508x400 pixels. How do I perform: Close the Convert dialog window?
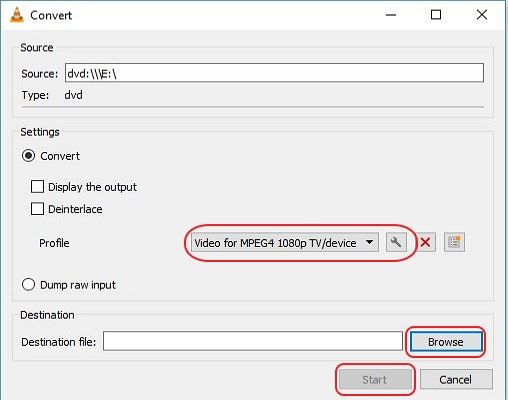pyautogui.click(x=482, y=15)
